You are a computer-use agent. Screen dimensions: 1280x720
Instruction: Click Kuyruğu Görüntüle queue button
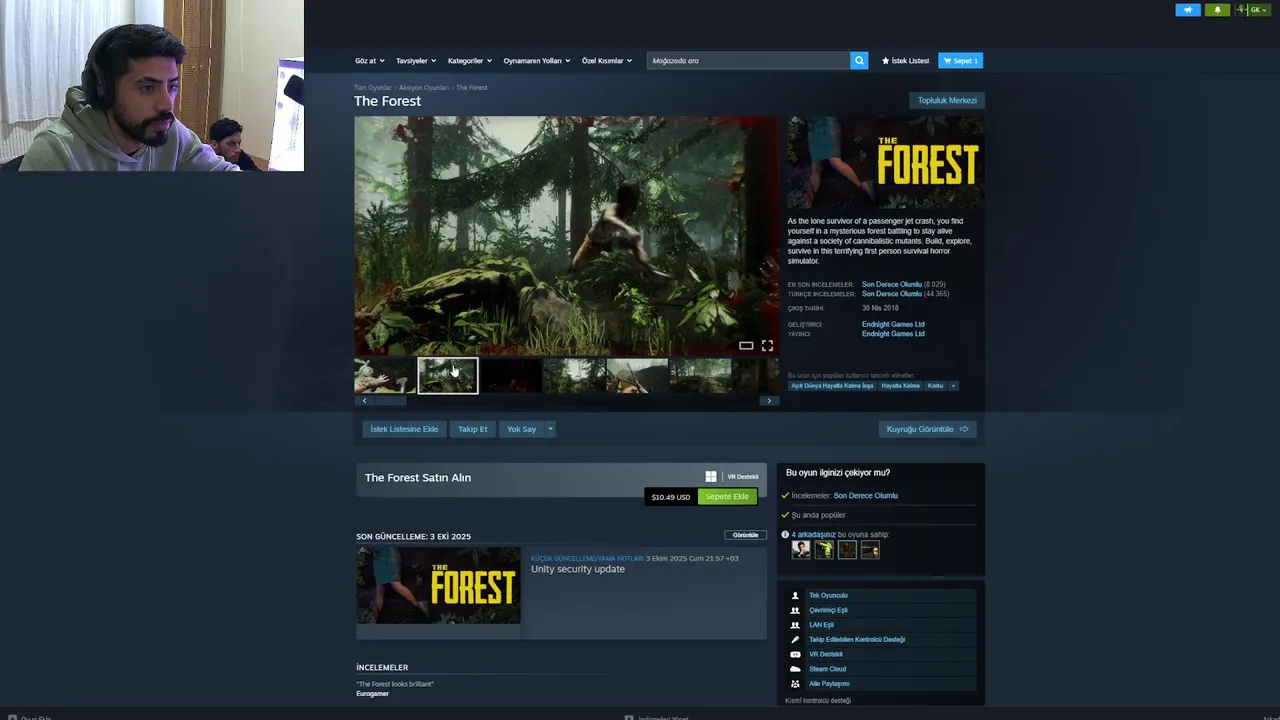(927, 429)
